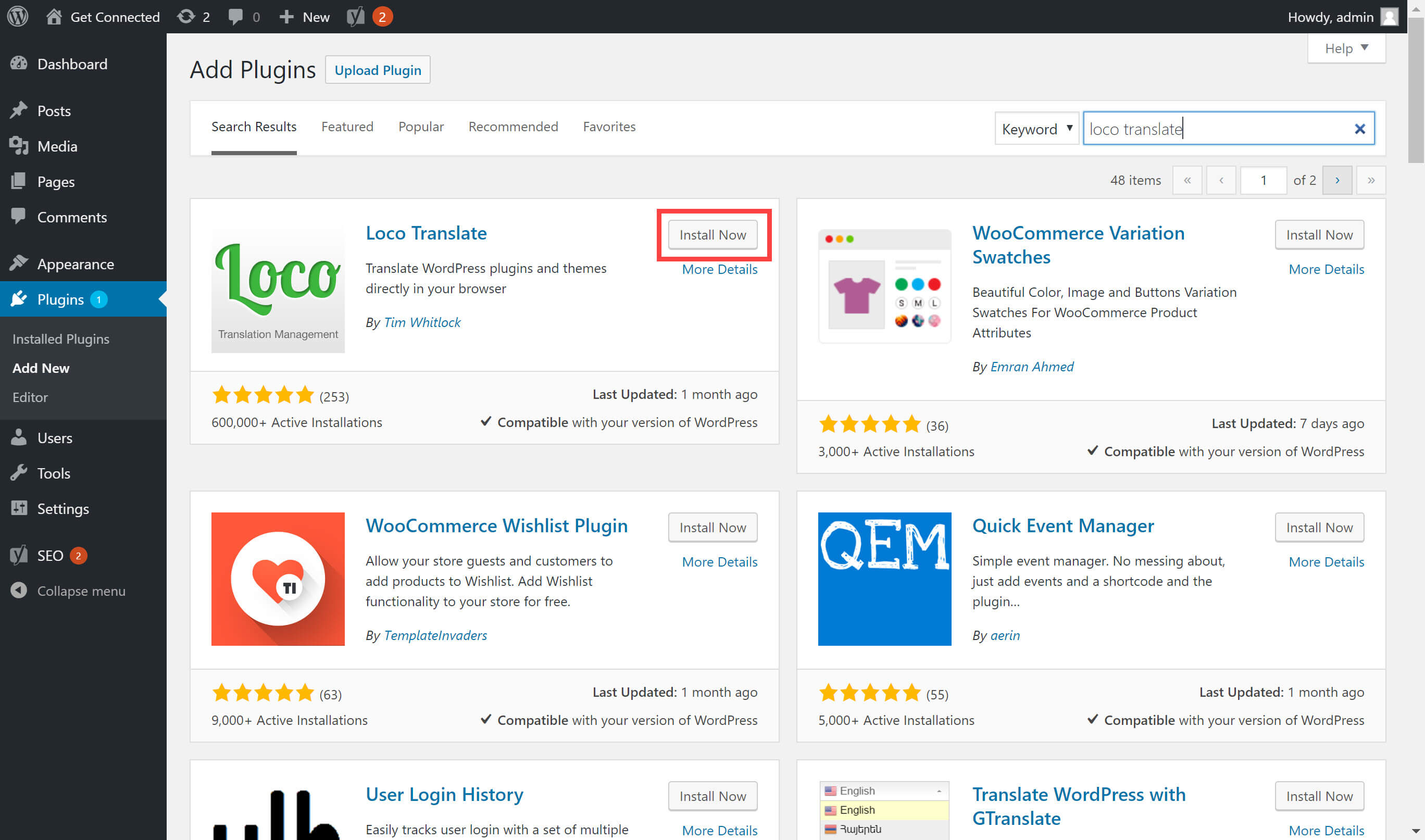Open author aerin link
The height and width of the screenshot is (840, 1425).
point(1005,635)
